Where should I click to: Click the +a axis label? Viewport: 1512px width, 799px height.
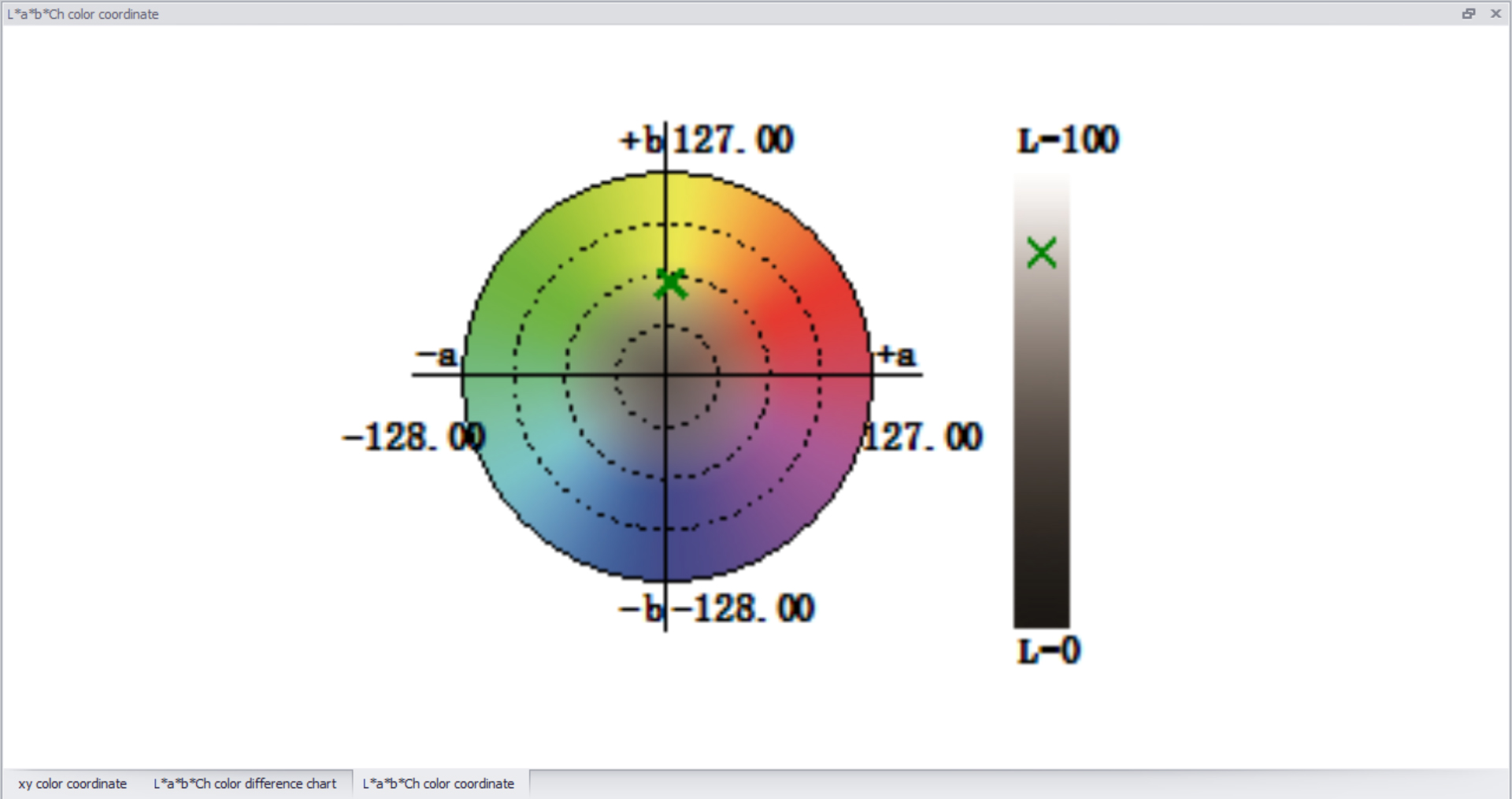[897, 355]
